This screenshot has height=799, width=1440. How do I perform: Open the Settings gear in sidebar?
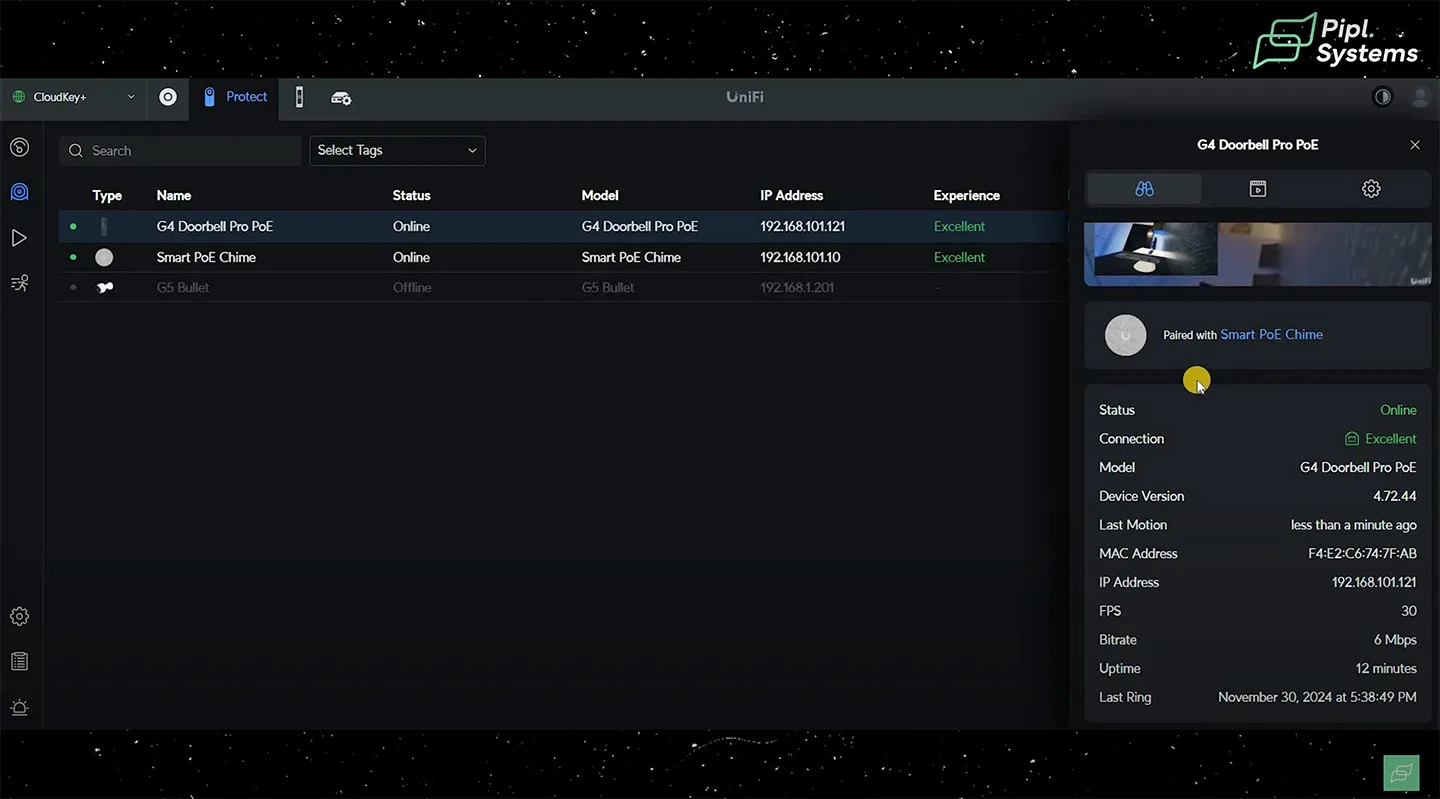19,616
